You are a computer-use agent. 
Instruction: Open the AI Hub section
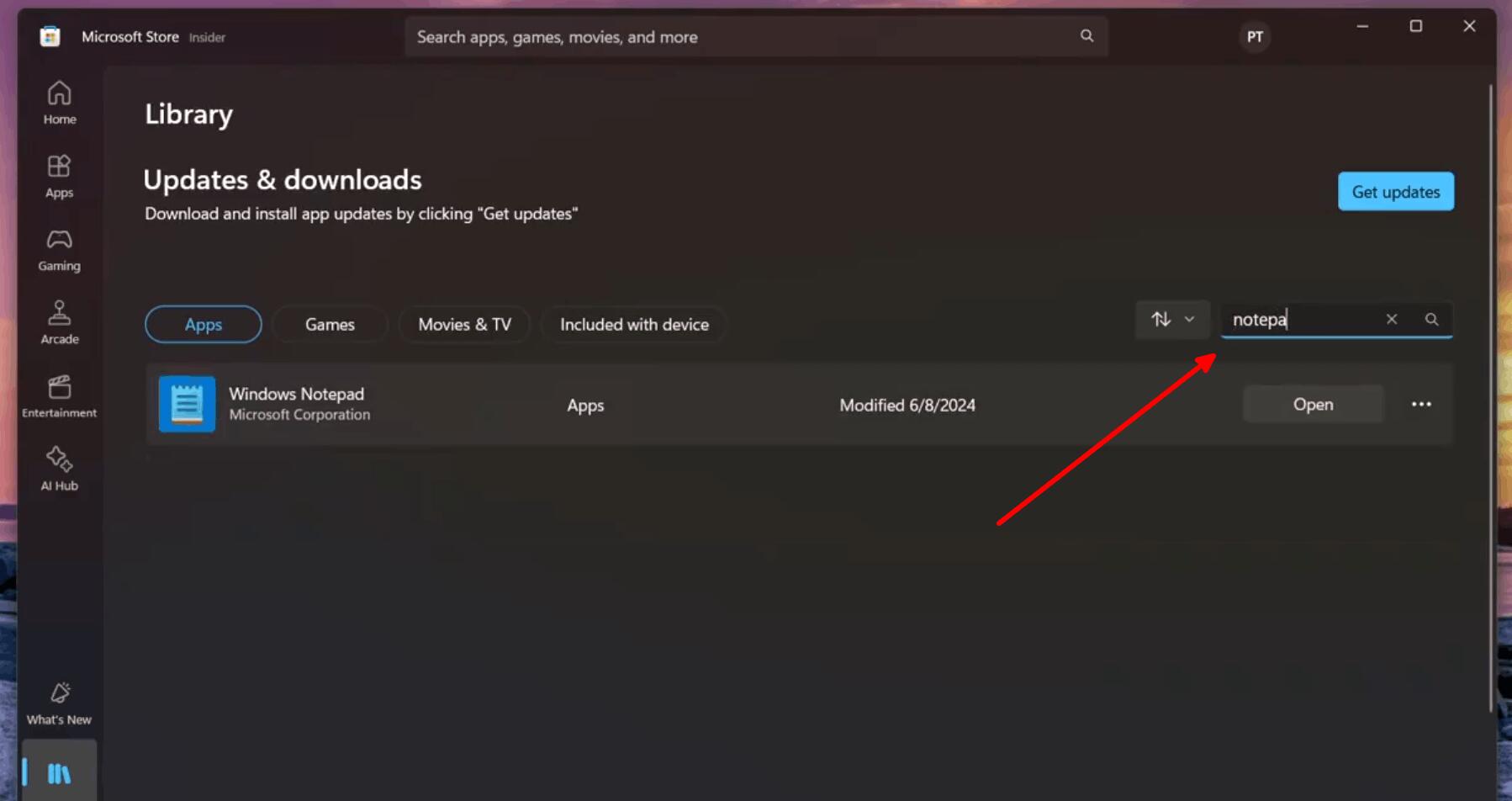coord(59,469)
